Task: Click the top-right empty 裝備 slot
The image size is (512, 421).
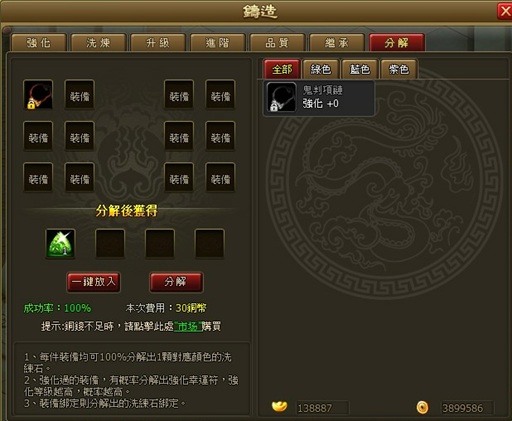Action: pyautogui.click(x=220, y=95)
